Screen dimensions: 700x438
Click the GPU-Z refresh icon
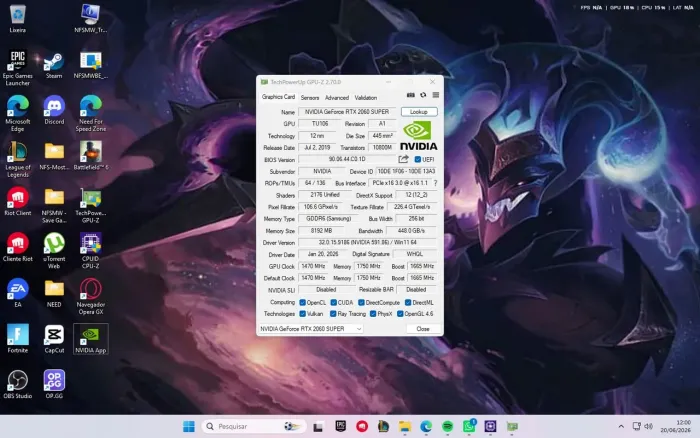pyautogui.click(x=423, y=95)
